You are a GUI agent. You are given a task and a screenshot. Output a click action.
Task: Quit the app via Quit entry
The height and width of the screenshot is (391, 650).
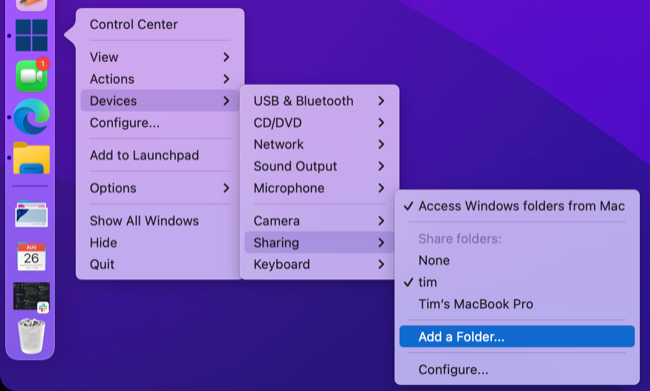coord(160,264)
